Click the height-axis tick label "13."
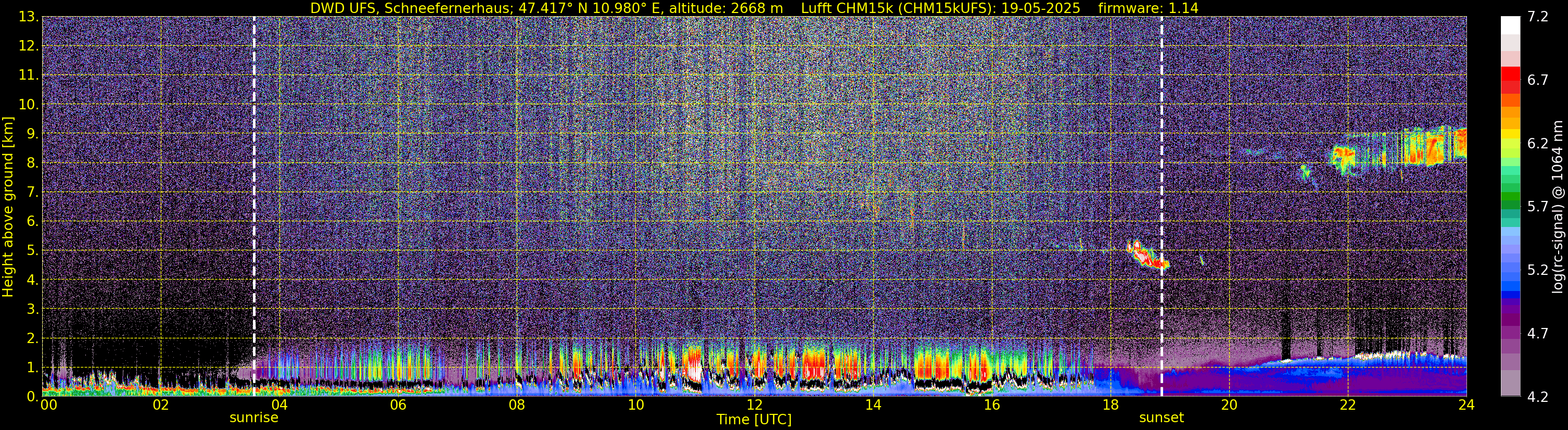Viewport: 1568px width, 430px height. point(29,17)
